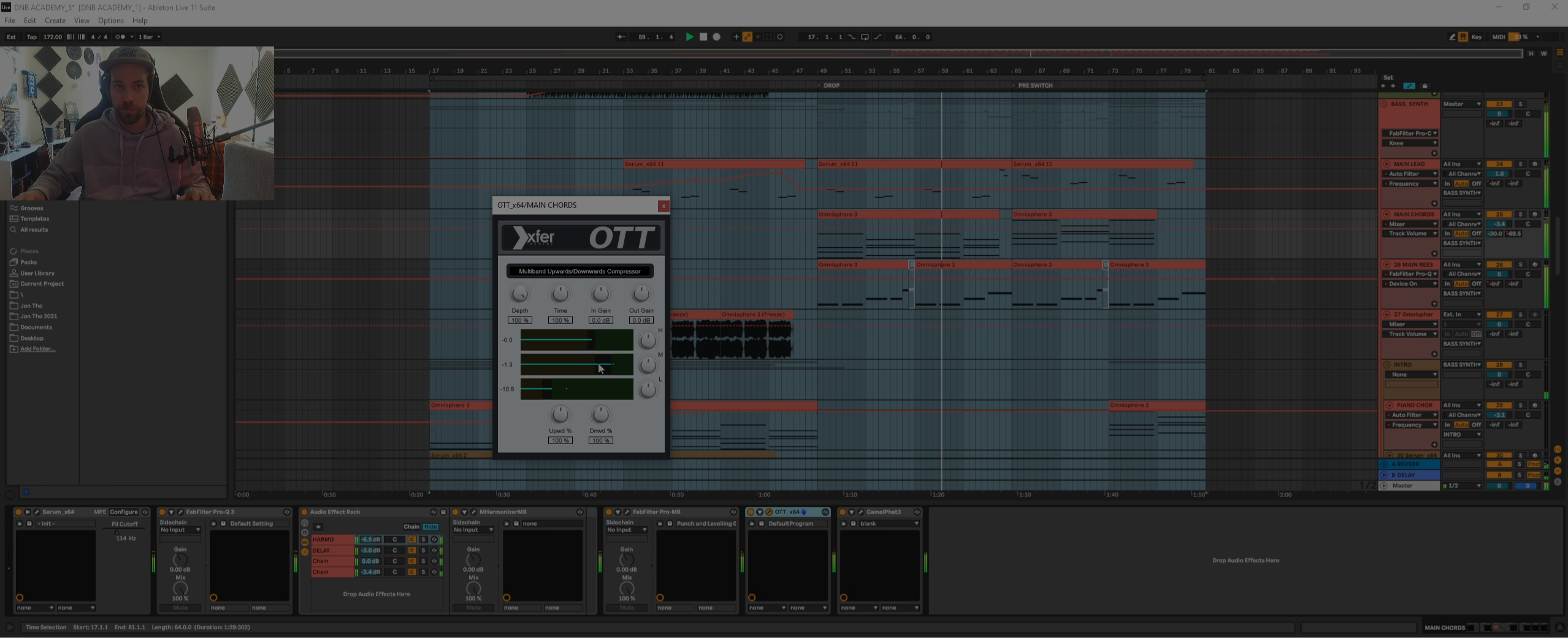1568x638 pixels.
Task: Click the 172.00 tempo field
Action: tap(52, 37)
